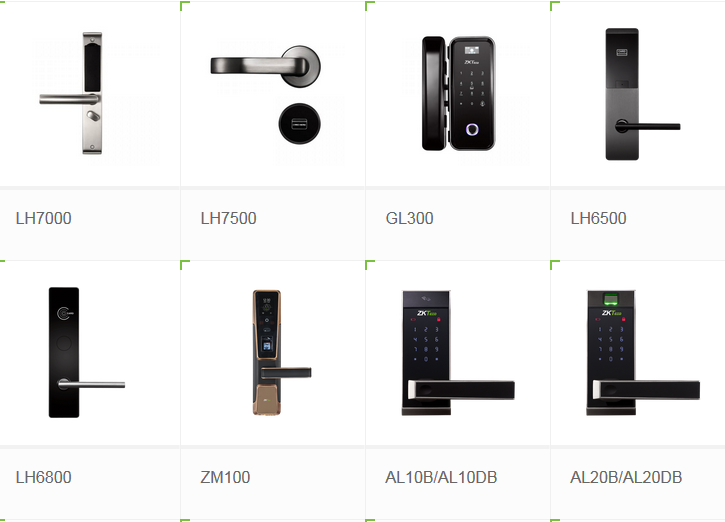Click the fingerprint sensor on the GL300

tap(472, 129)
